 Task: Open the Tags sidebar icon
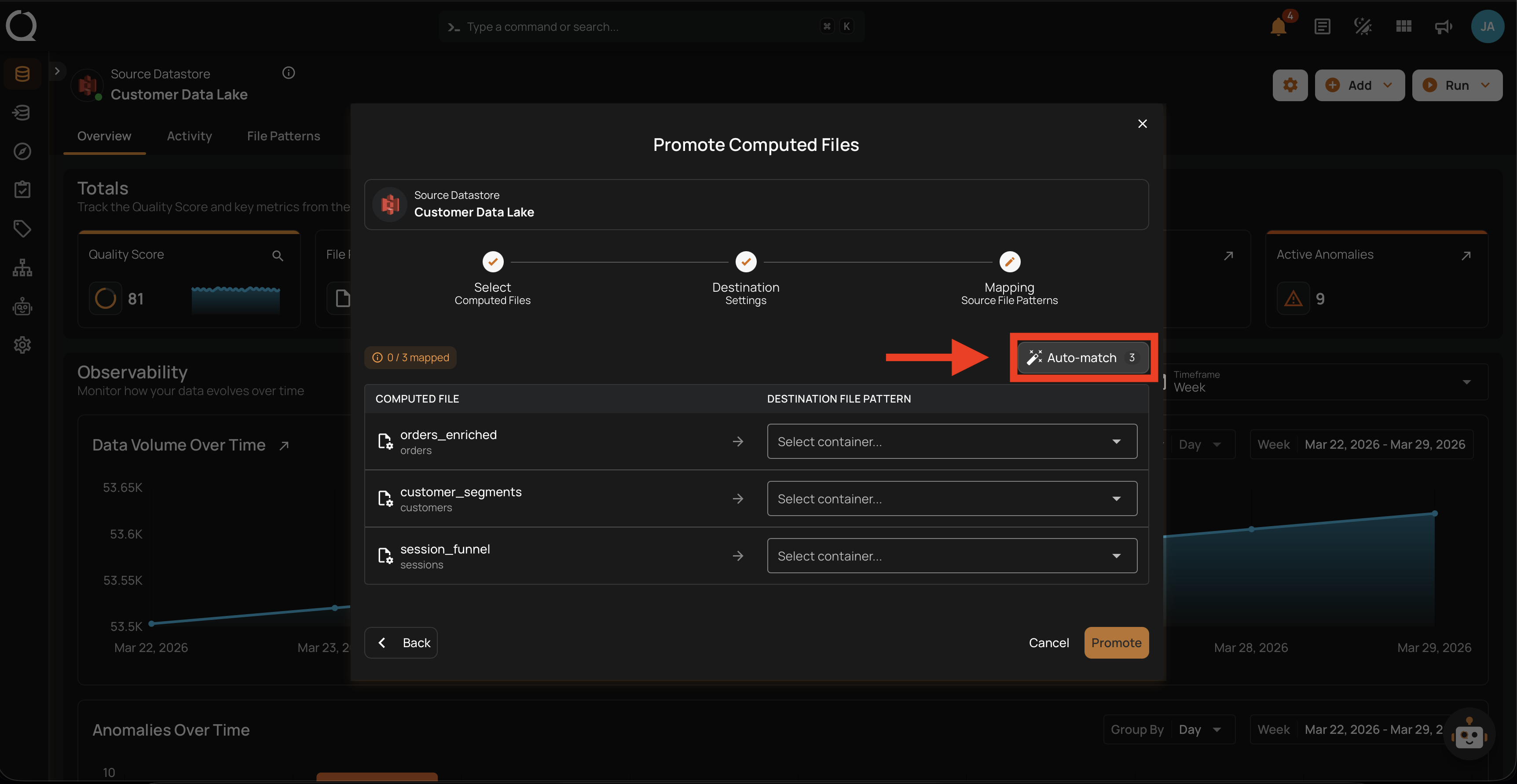click(x=22, y=228)
